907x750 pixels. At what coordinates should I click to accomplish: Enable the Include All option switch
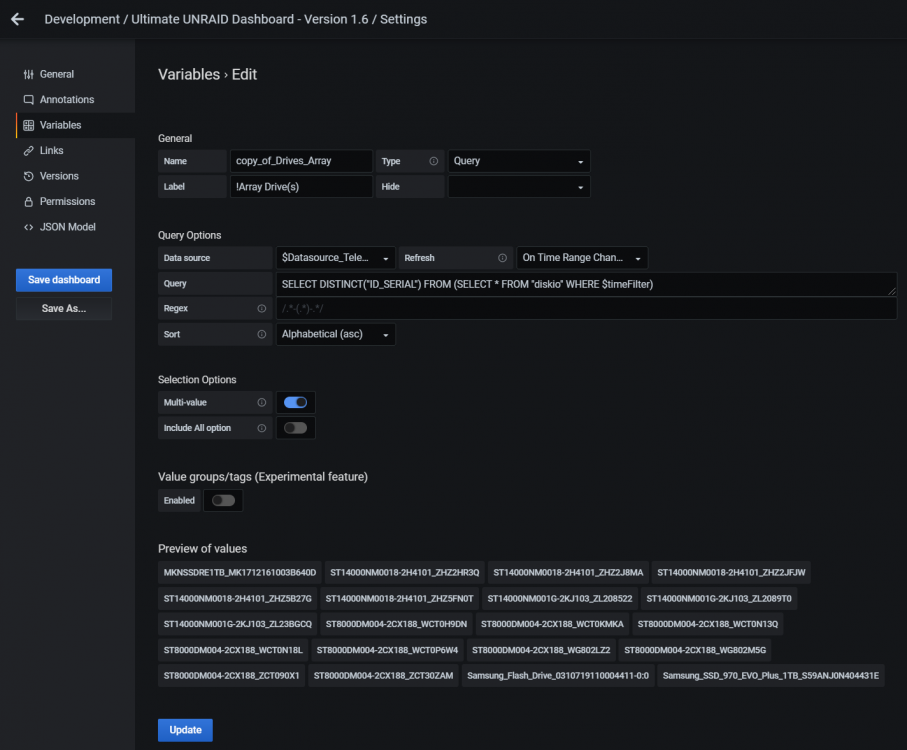coord(295,428)
